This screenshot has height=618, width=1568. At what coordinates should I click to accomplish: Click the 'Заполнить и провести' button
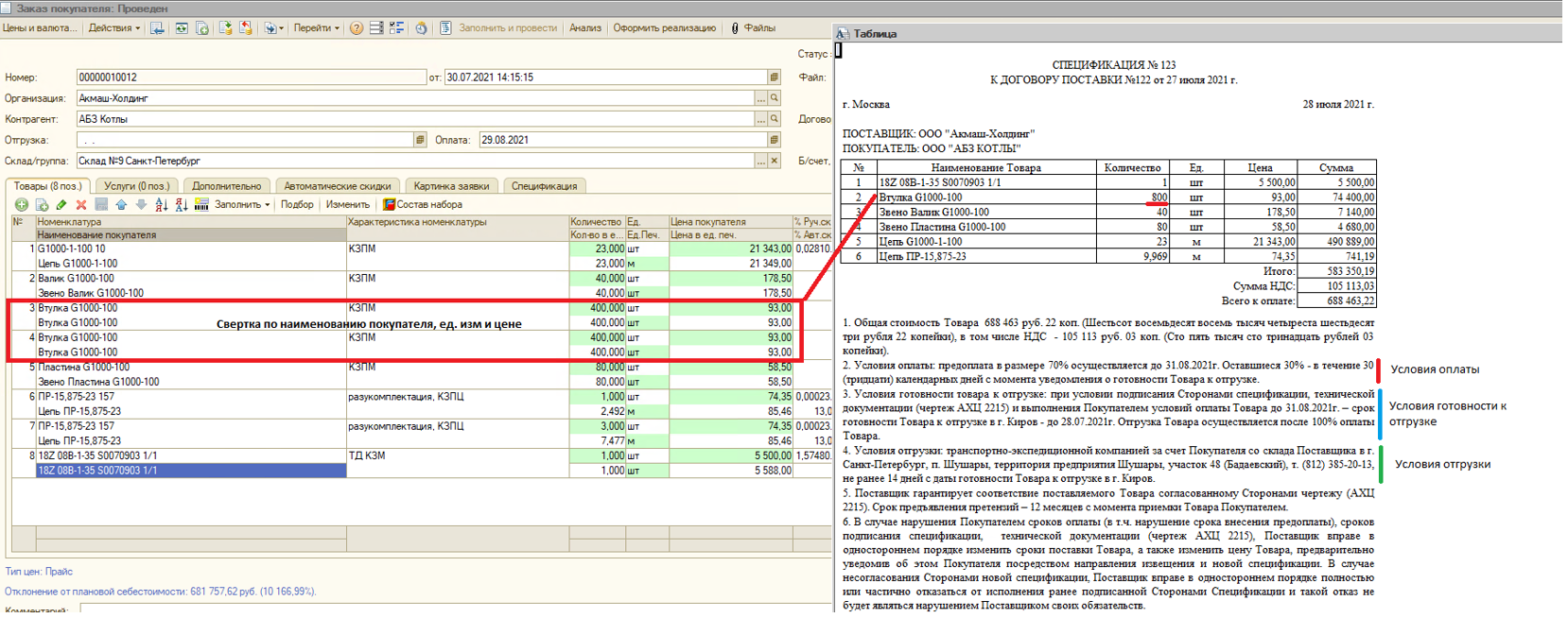click(508, 28)
